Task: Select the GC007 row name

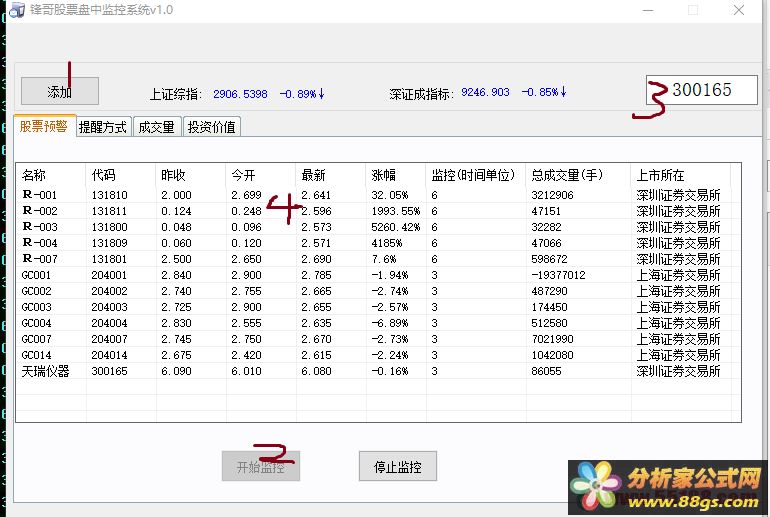Action: [x=36, y=339]
